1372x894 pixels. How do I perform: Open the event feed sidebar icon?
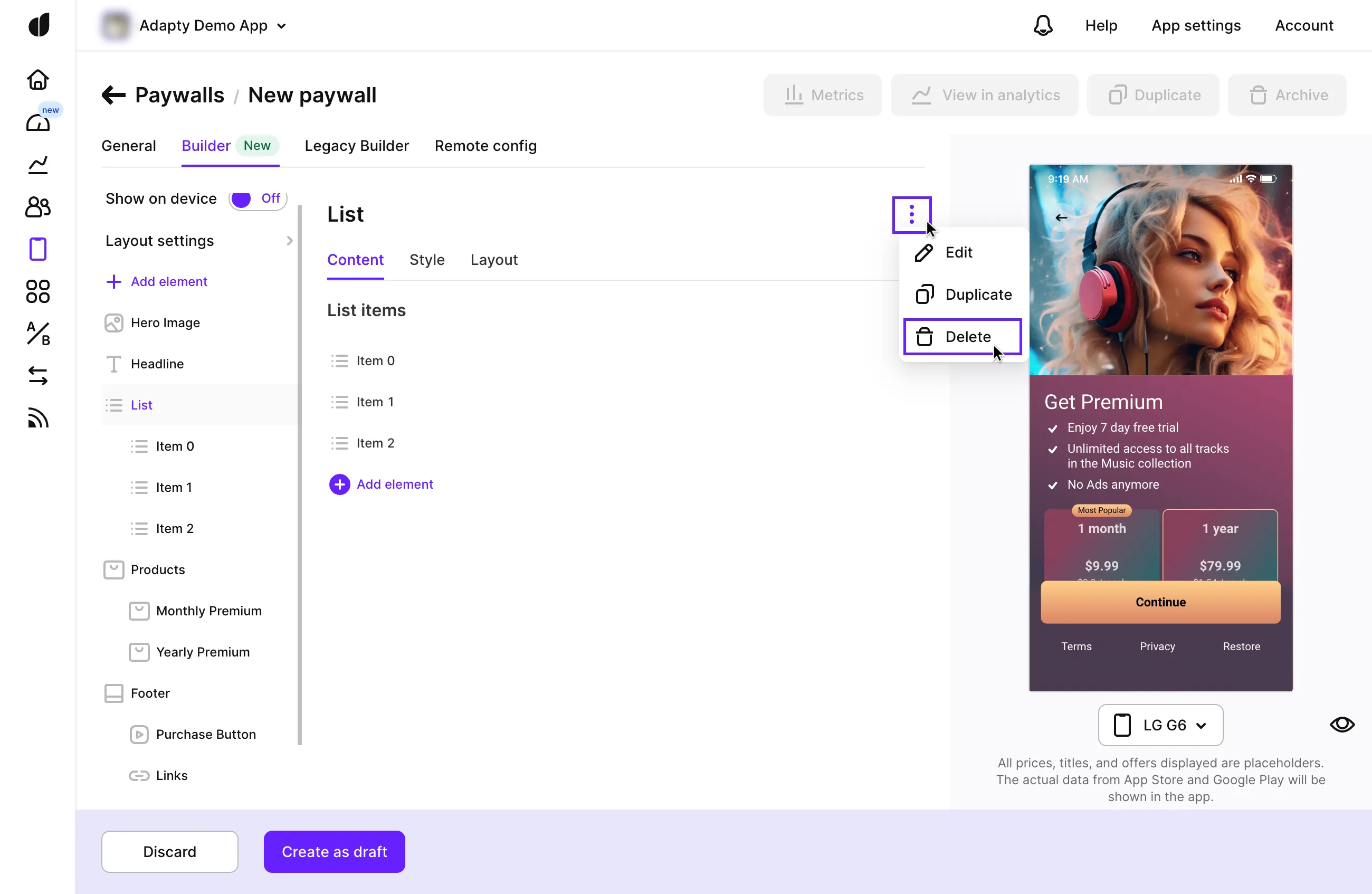[38, 418]
